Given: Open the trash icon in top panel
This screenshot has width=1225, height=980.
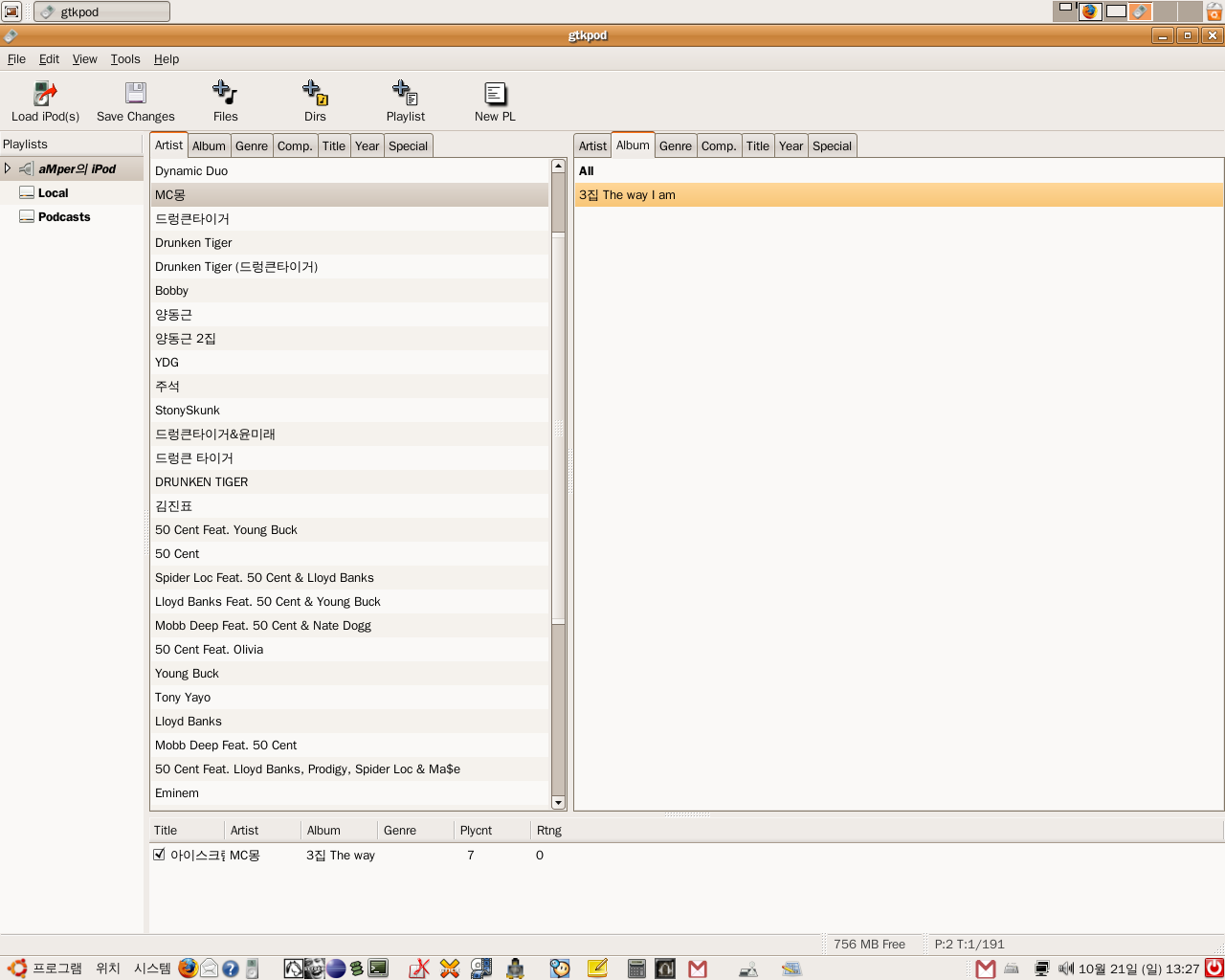Looking at the screenshot, I should 1214,11.
